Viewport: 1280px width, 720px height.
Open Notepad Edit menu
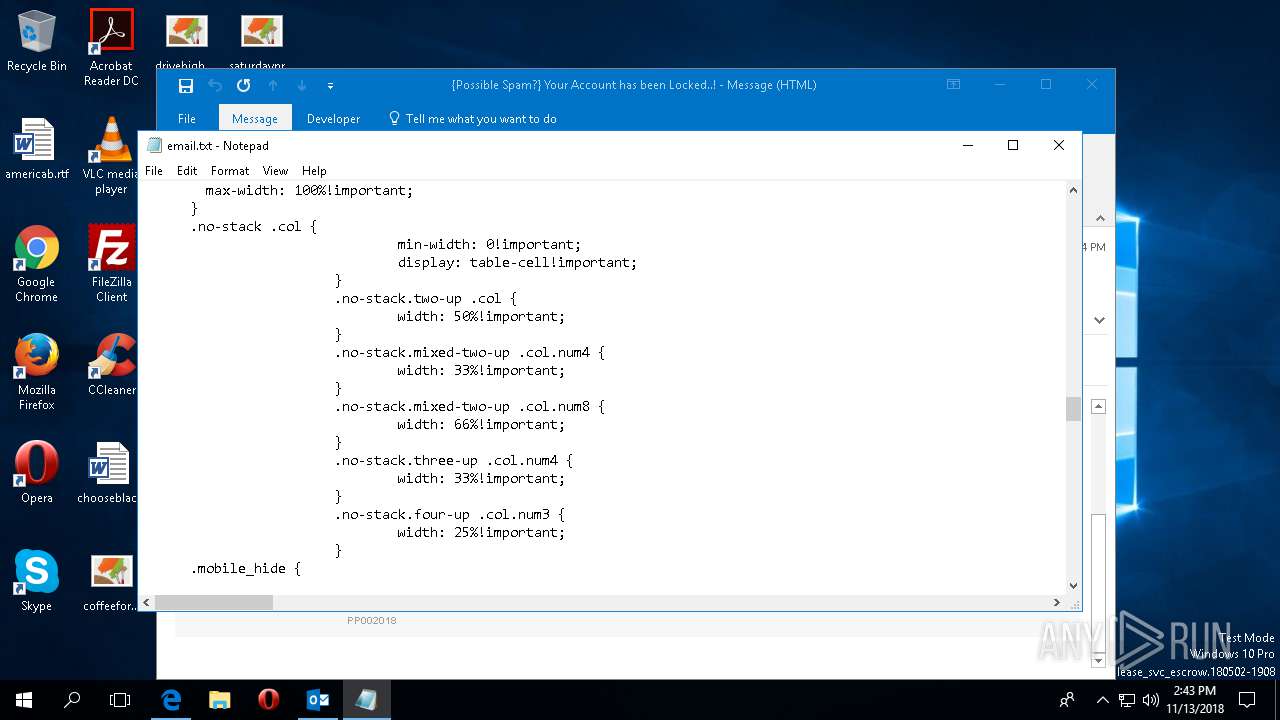point(187,171)
